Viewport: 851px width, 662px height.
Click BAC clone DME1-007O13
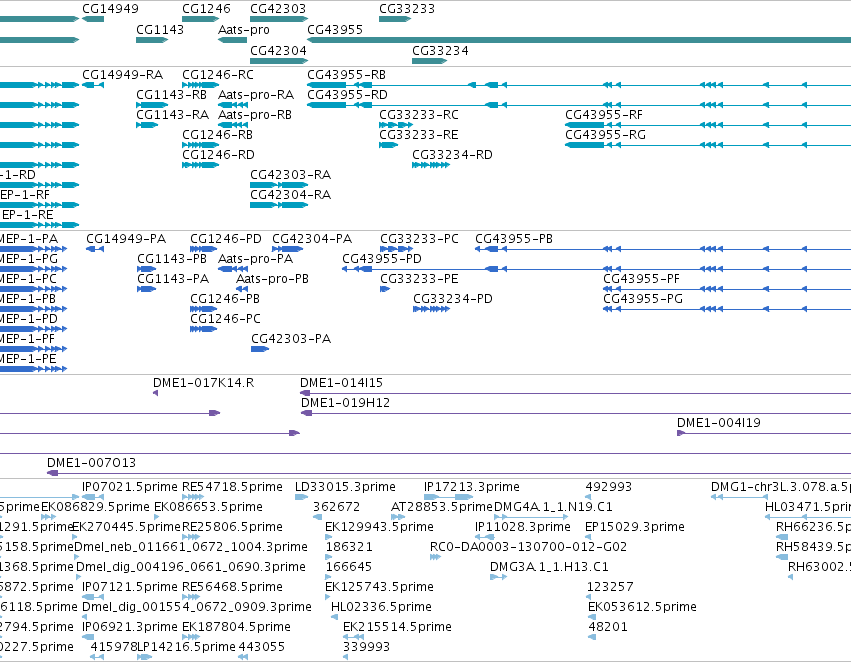(x=91, y=463)
